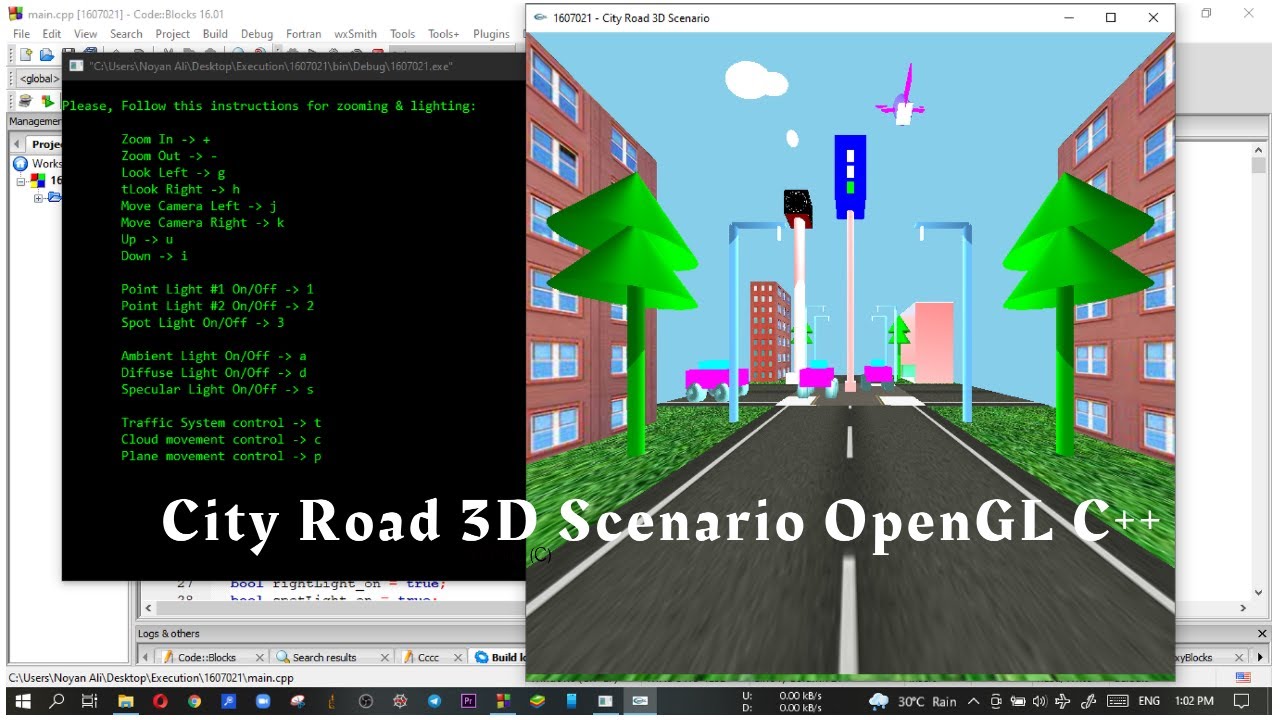Image resolution: width=1280 pixels, height=720 pixels.
Task: Open the Tools+ menu
Action: tap(443, 34)
